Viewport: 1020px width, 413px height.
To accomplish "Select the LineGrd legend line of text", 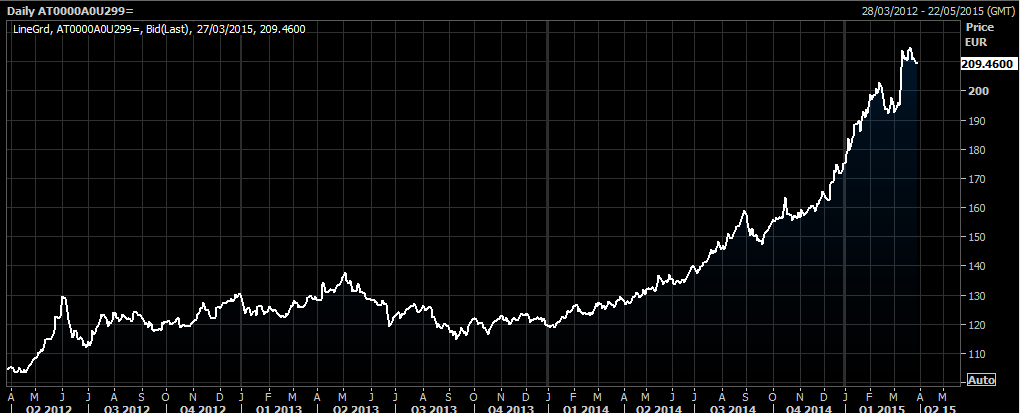I will [x=159, y=29].
